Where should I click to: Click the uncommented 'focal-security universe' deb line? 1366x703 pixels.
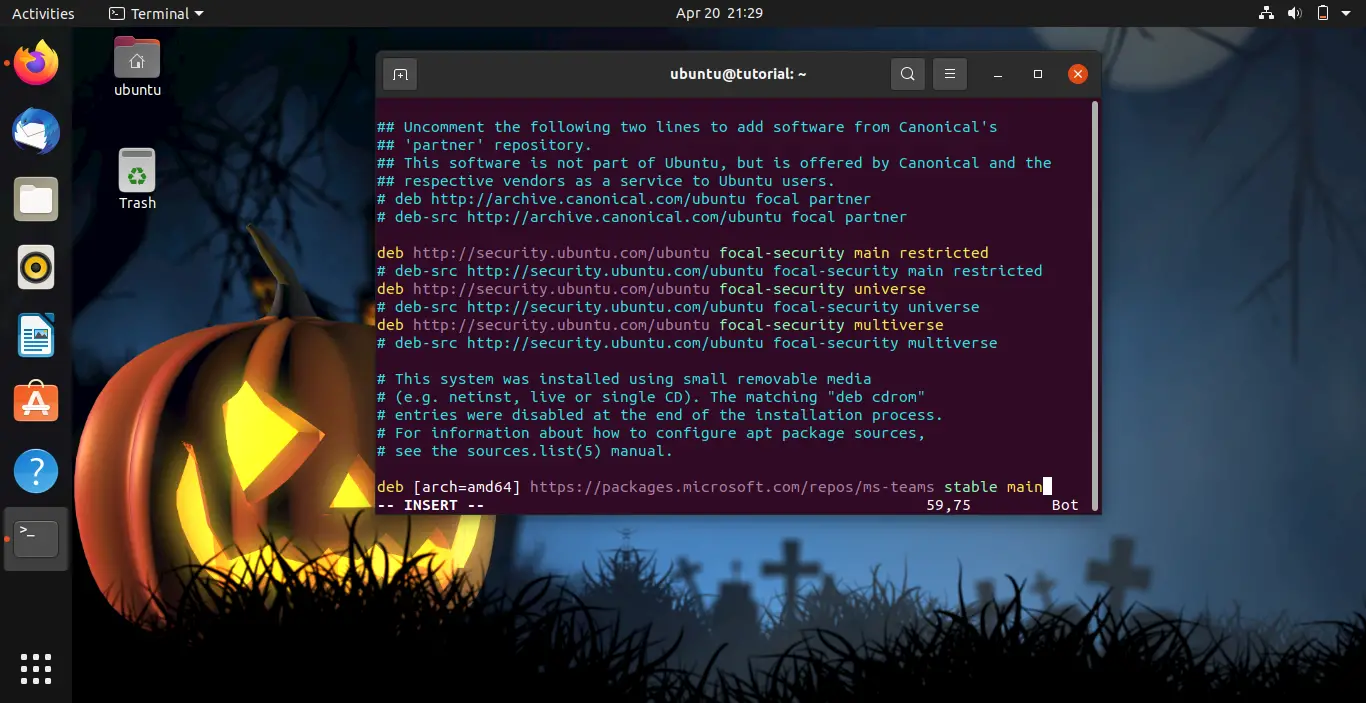[x=651, y=289]
